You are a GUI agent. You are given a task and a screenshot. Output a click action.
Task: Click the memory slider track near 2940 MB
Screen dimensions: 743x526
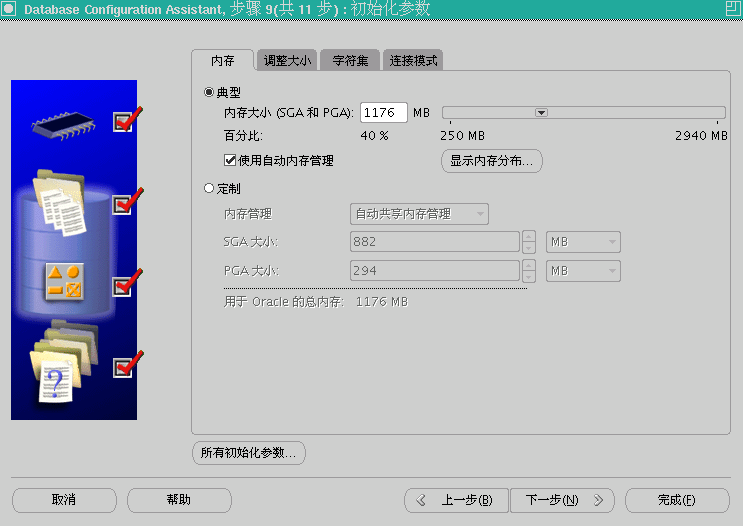pyautogui.click(x=716, y=113)
